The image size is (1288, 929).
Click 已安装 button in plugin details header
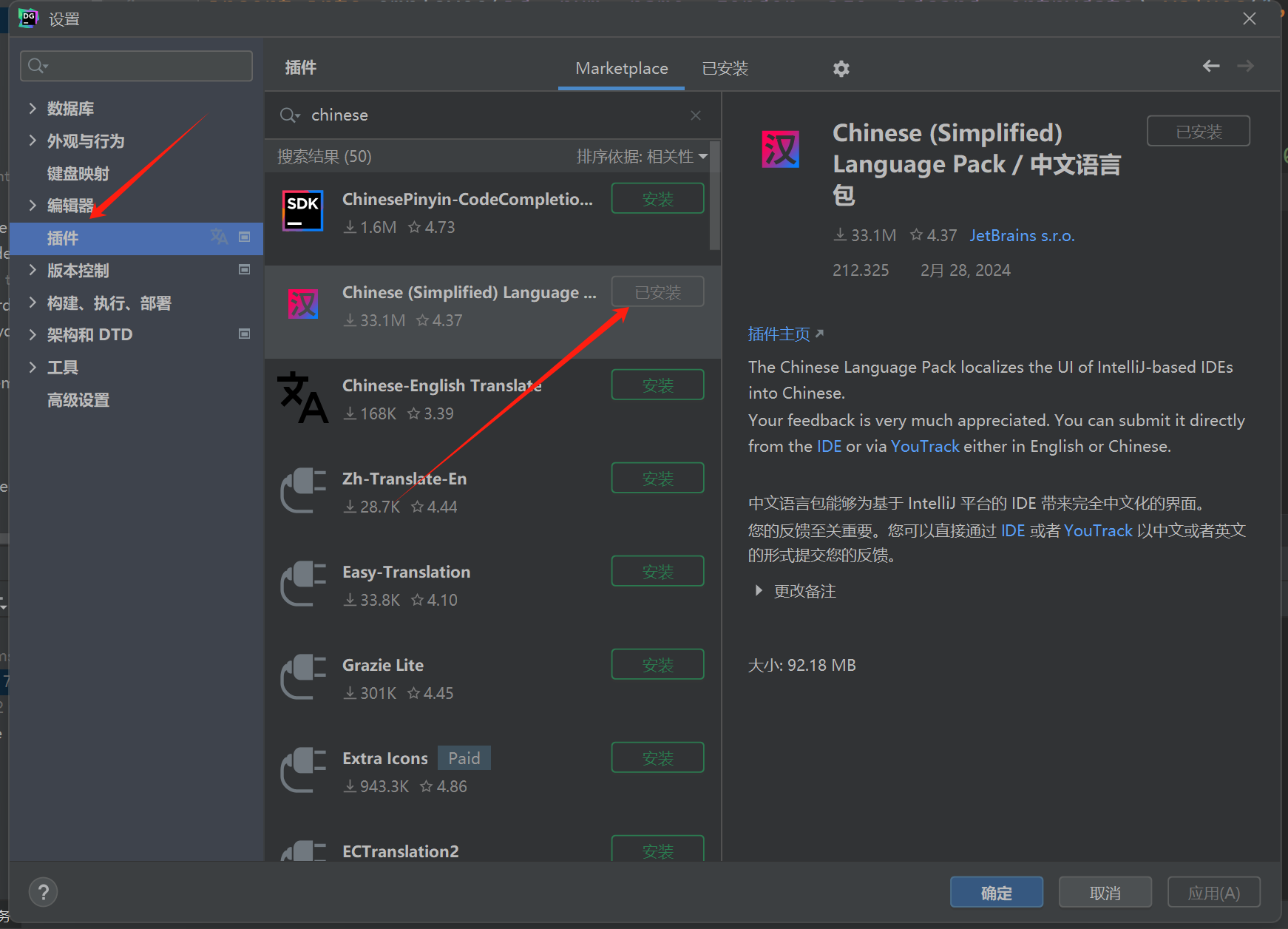[x=1198, y=131]
